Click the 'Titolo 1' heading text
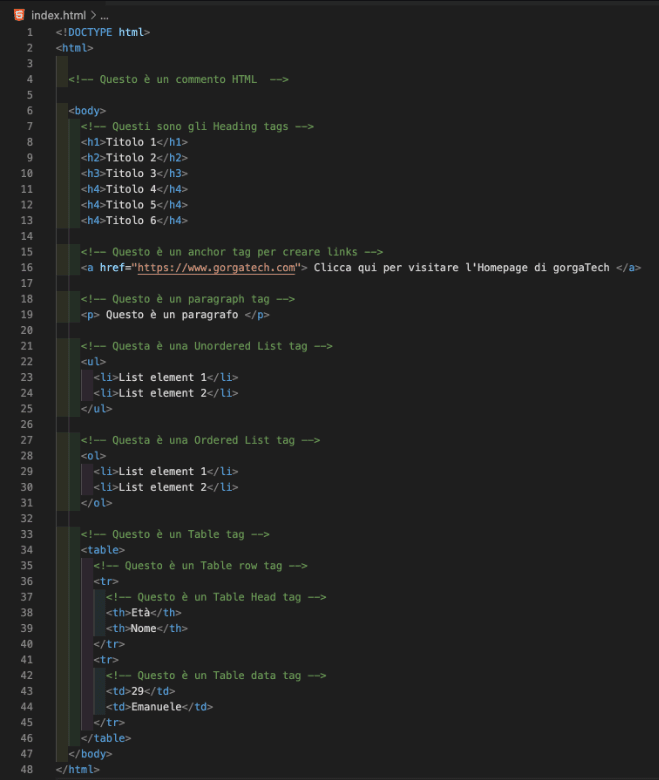 pyautogui.click(x=131, y=142)
